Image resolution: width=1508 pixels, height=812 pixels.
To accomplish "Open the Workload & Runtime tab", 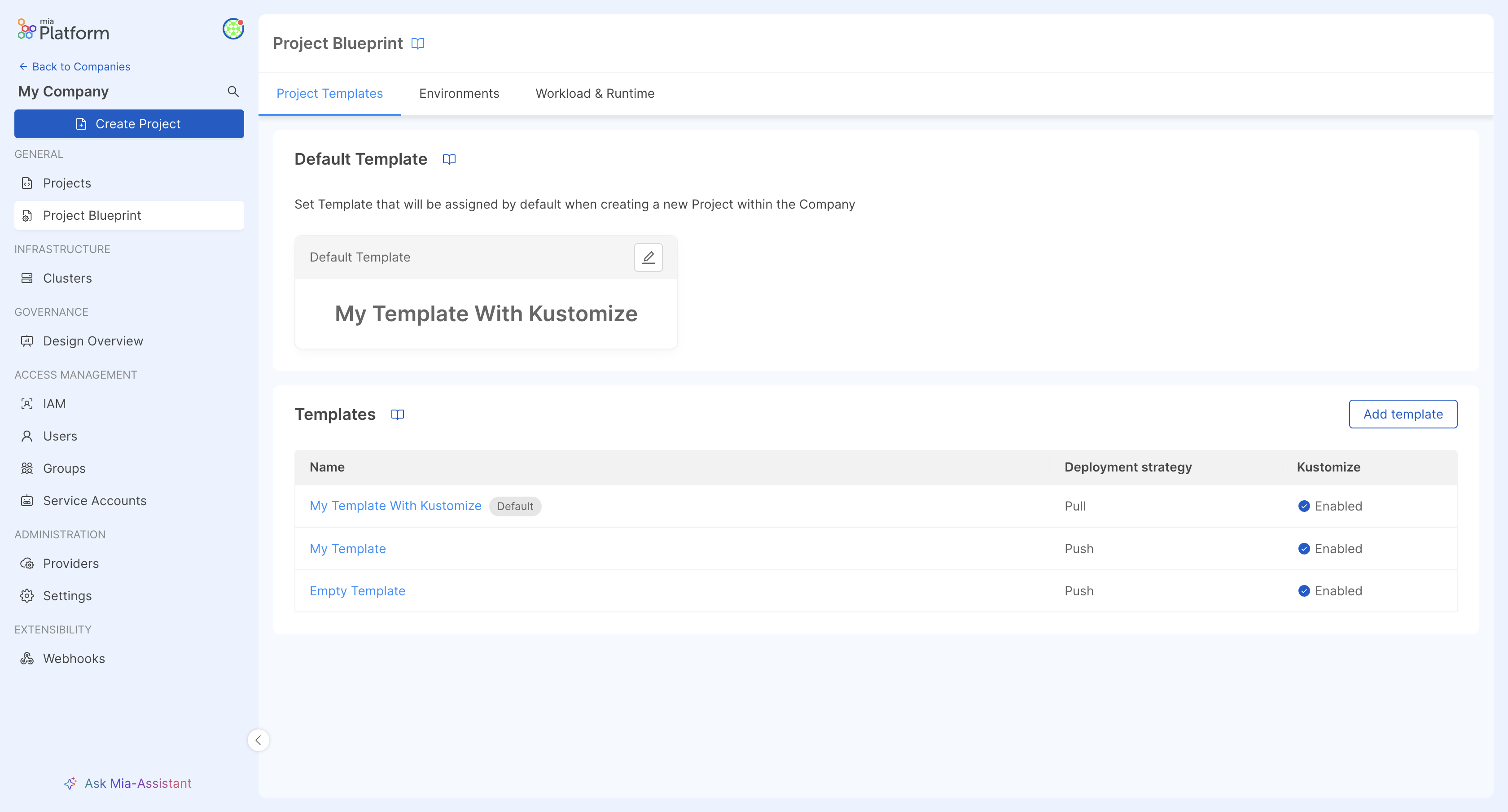I will 595,94.
